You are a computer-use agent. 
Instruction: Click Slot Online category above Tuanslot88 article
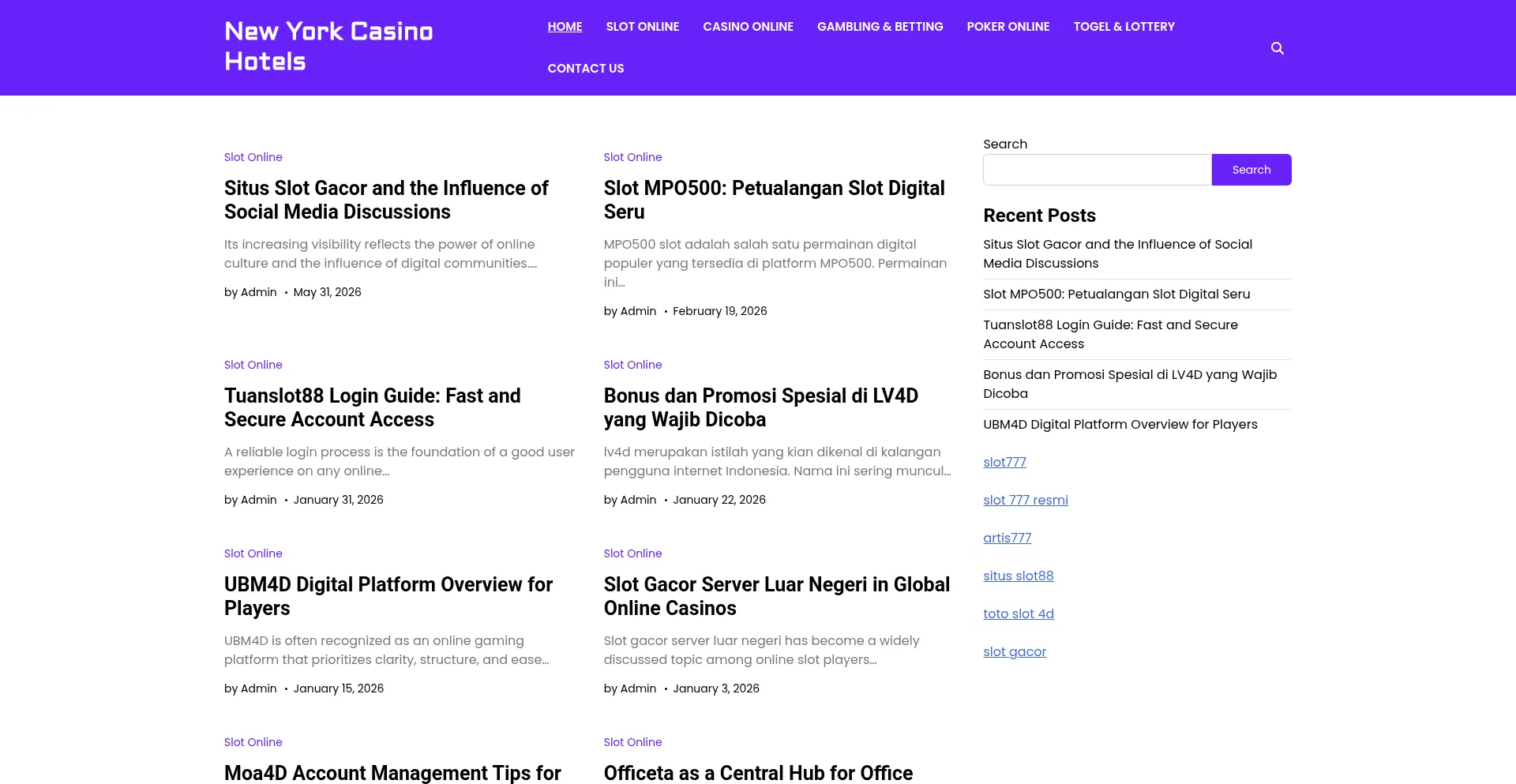pyautogui.click(x=253, y=365)
